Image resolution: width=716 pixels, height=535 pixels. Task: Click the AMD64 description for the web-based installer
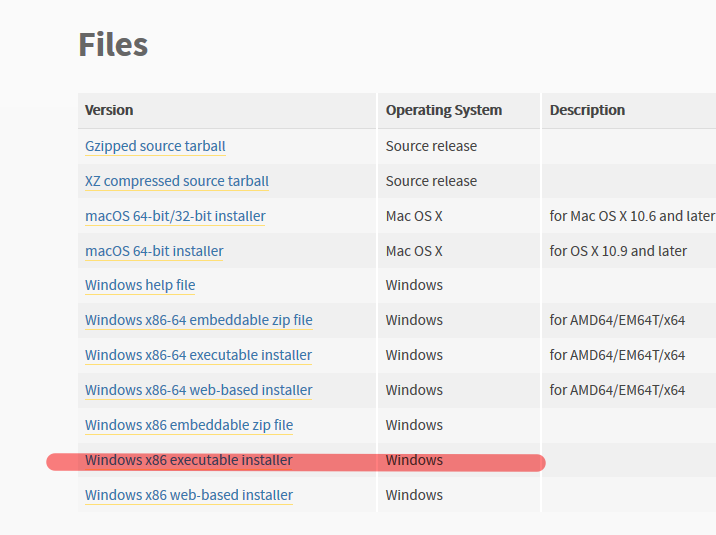(617, 390)
